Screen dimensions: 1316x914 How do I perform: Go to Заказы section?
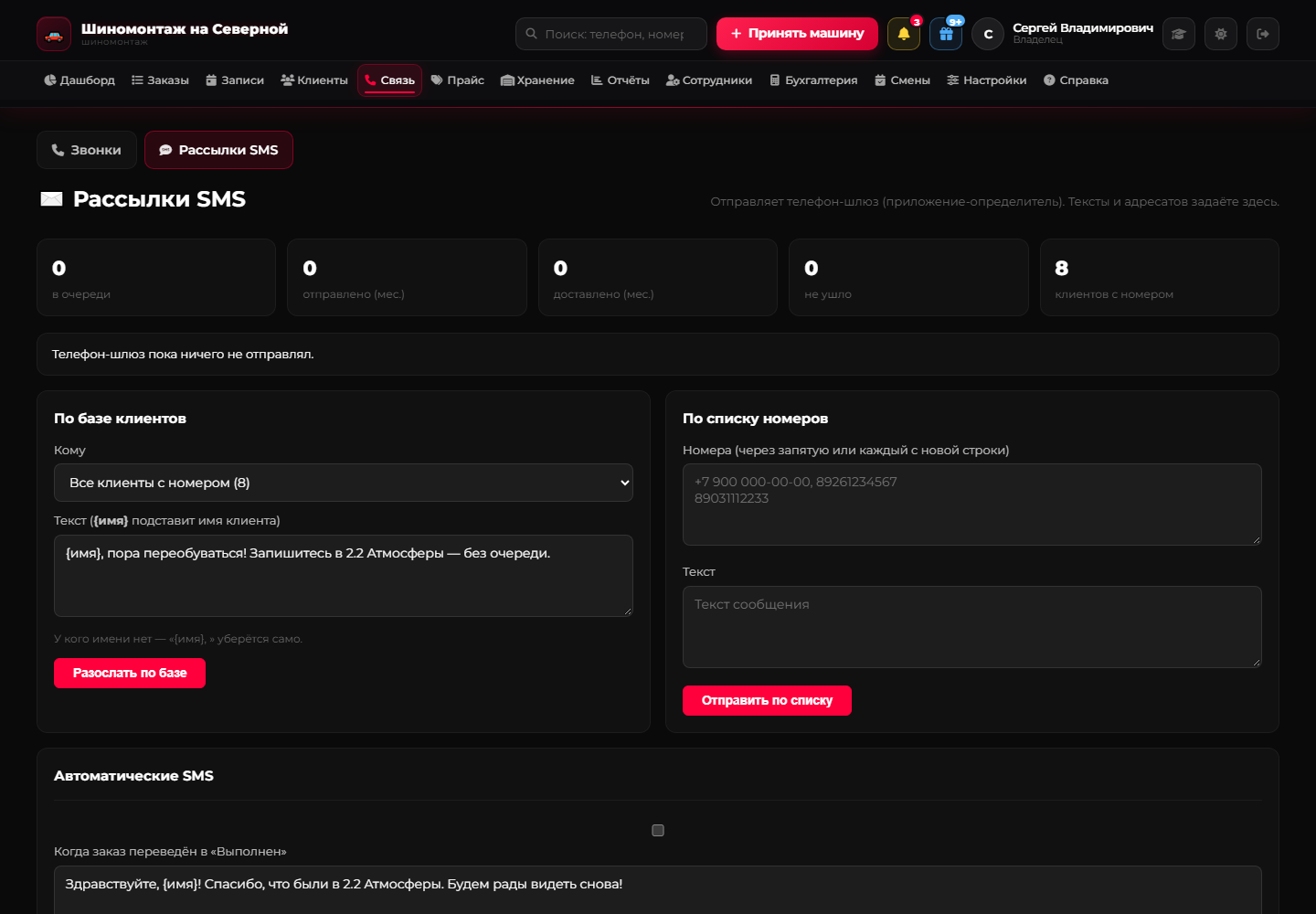pyautogui.click(x=160, y=80)
